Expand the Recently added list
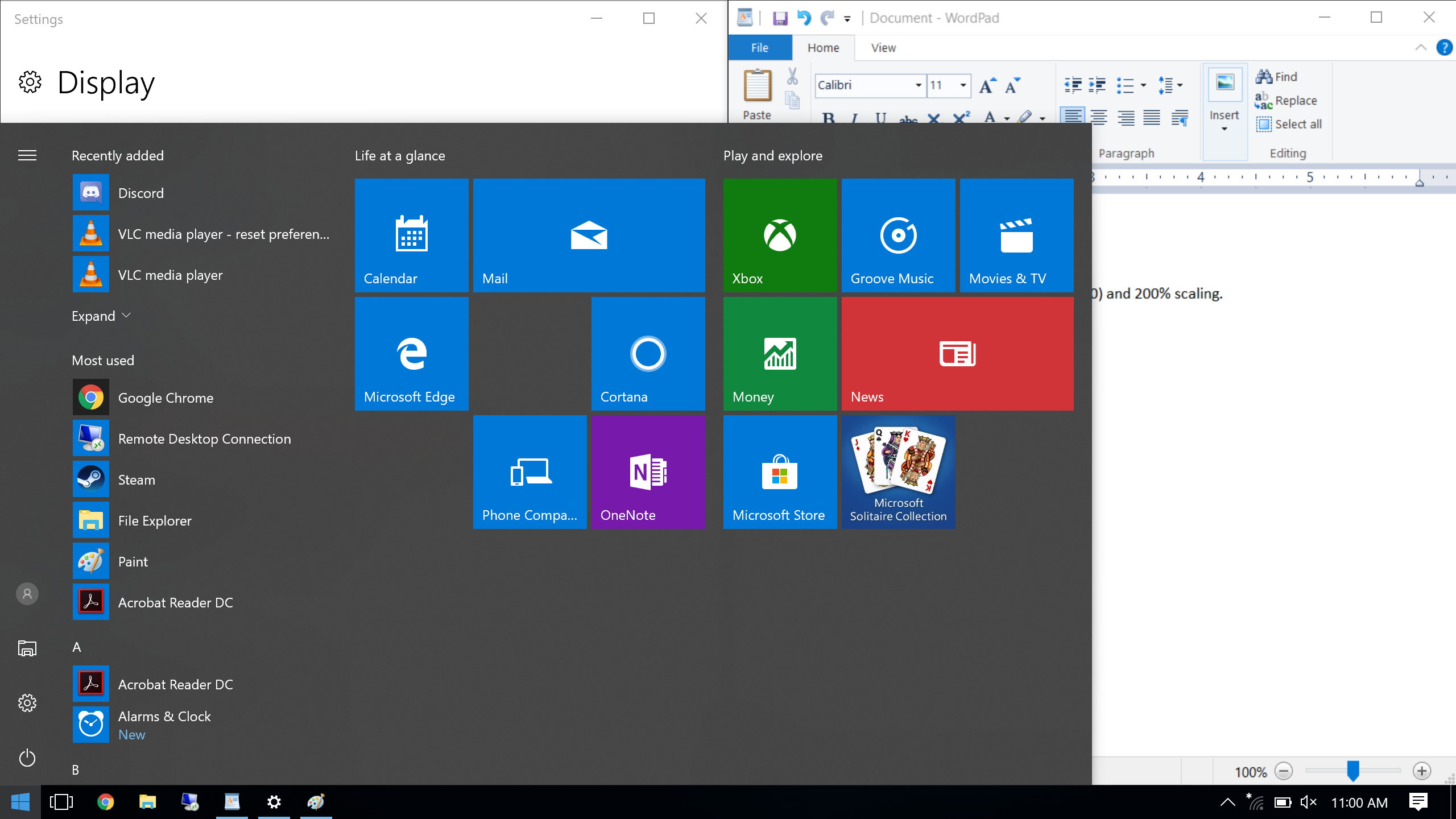1456x819 pixels. coord(101,316)
